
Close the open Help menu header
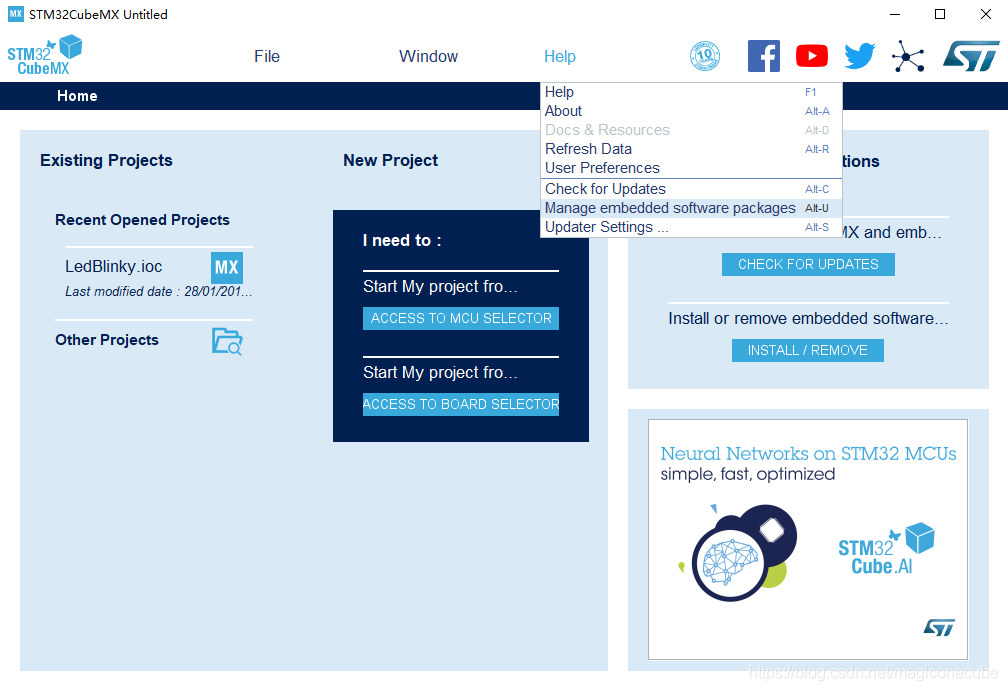(x=560, y=57)
